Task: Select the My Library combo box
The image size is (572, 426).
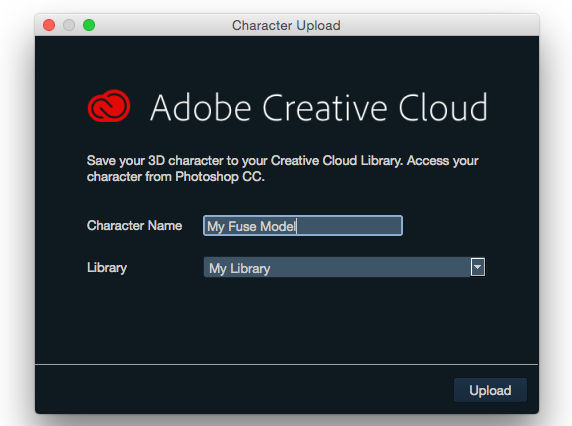Action: pos(344,267)
